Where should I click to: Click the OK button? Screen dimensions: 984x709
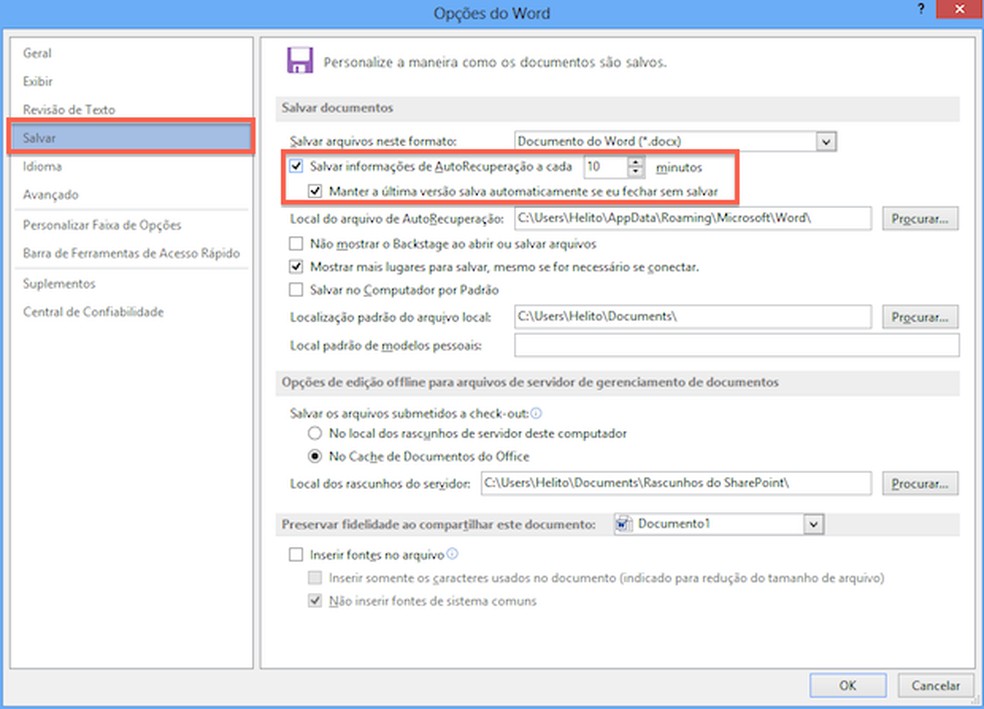pyautogui.click(x=847, y=686)
